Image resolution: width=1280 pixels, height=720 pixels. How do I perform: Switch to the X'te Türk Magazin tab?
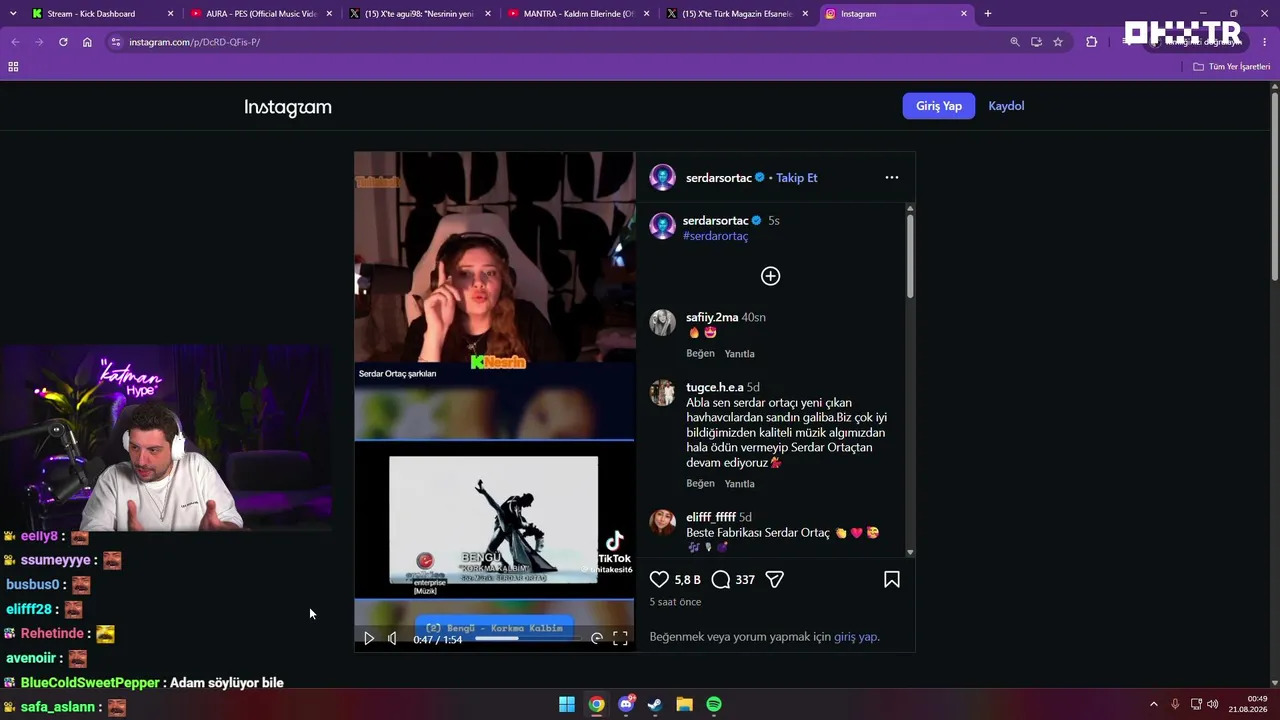[x=737, y=14]
